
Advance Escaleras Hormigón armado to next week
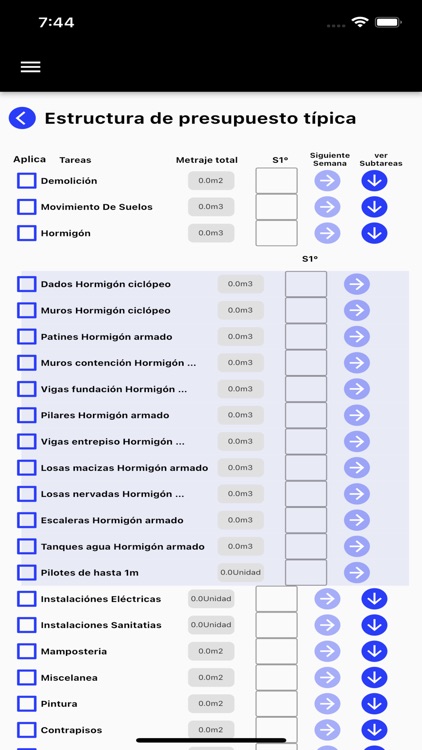point(357,520)
